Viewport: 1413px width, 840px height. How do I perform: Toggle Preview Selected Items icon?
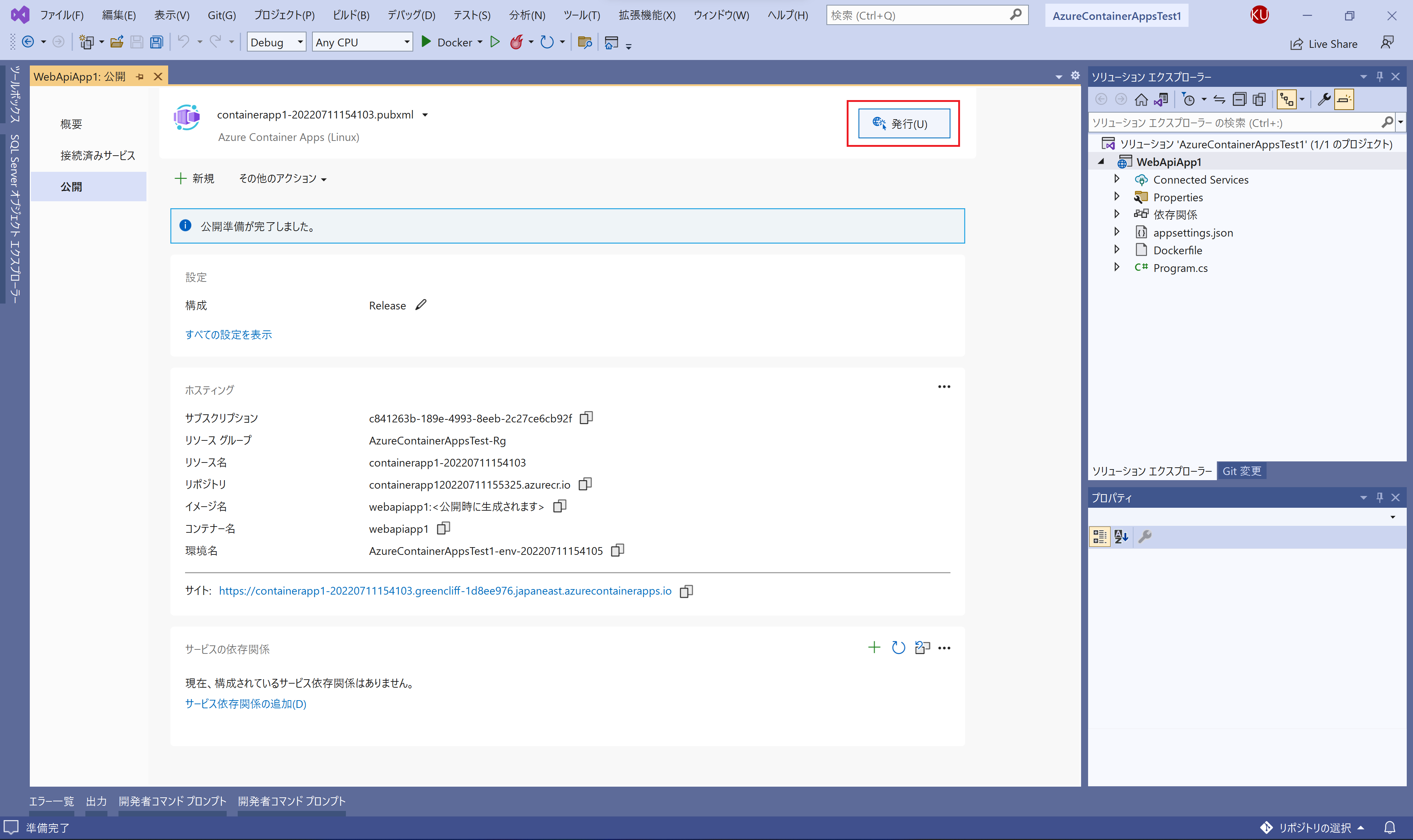pos(1344,100)
